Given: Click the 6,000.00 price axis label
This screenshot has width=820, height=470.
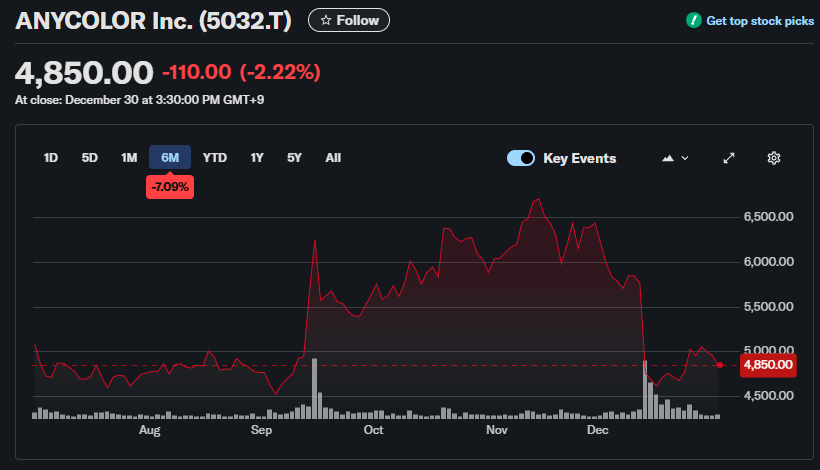Looking at the screenshot, I should coord(769,262).
